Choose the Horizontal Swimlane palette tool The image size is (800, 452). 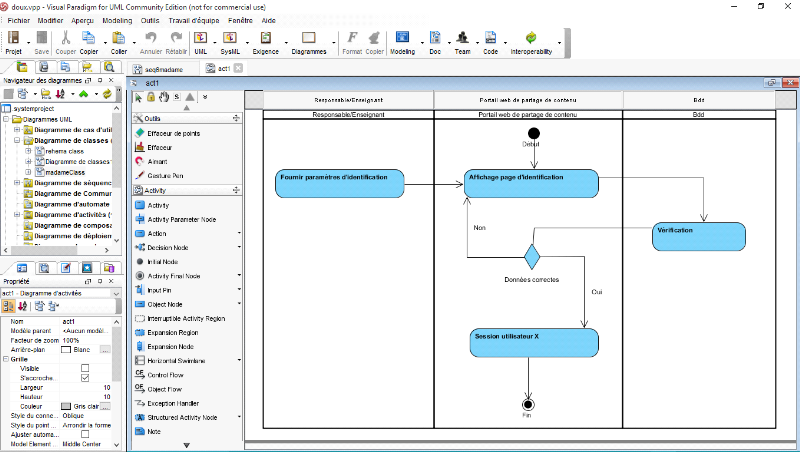pyautogui.click(x=175, y=359)
